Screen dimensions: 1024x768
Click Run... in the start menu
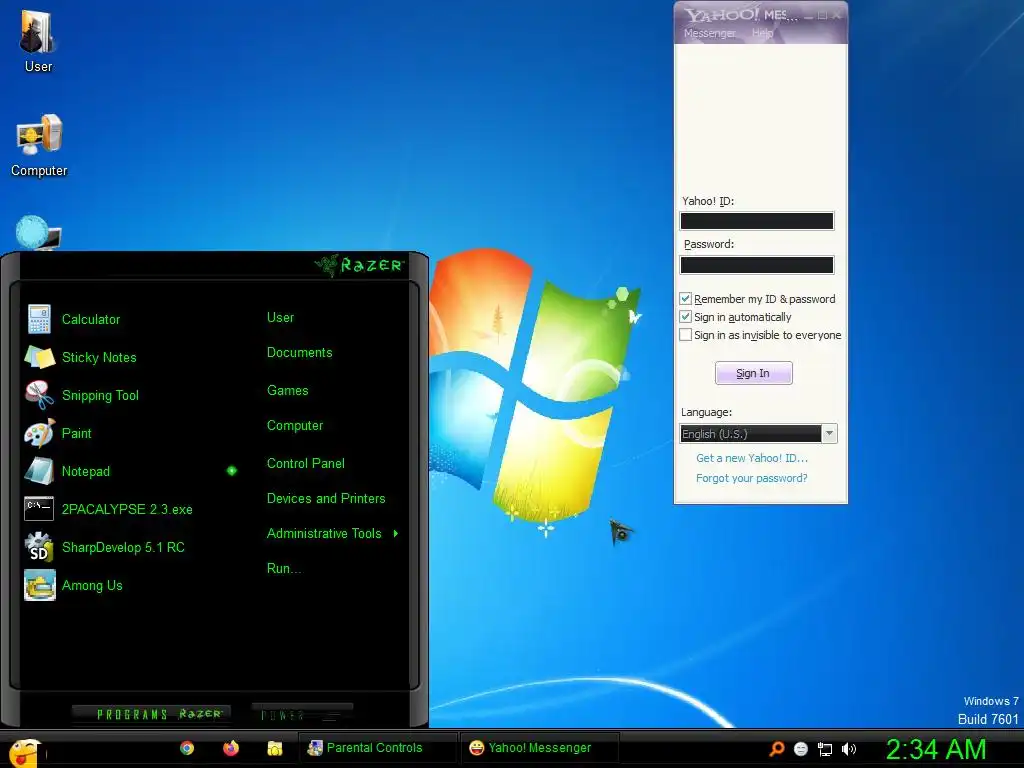tap(284, 569)
